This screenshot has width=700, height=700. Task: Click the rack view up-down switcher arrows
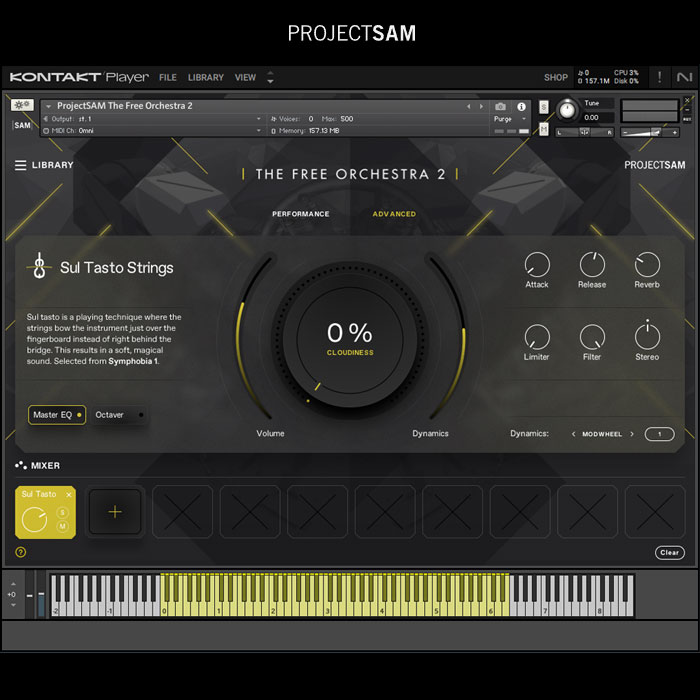pos(270,77)
